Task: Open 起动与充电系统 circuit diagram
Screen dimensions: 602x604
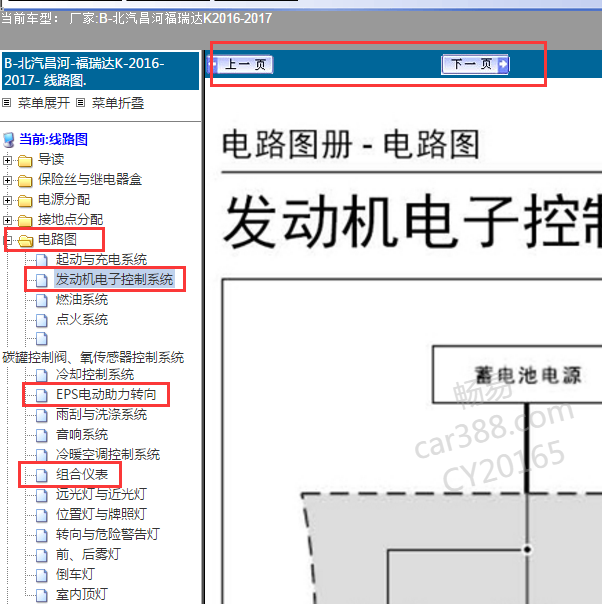Action: click(x=101, y=259)
